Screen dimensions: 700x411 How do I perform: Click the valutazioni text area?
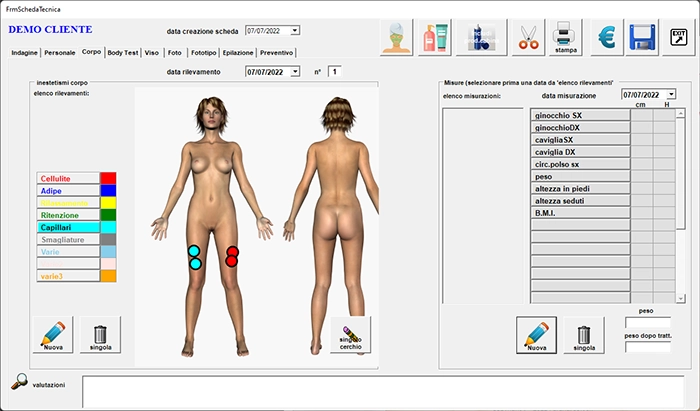click(383, 392)
